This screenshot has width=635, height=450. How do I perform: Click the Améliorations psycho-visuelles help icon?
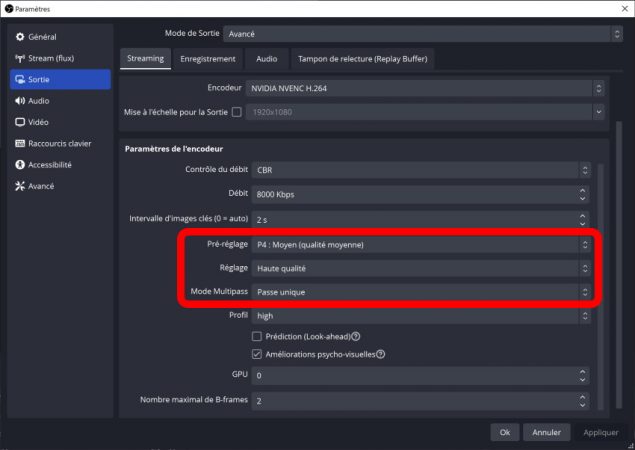[x=380, y=354]
